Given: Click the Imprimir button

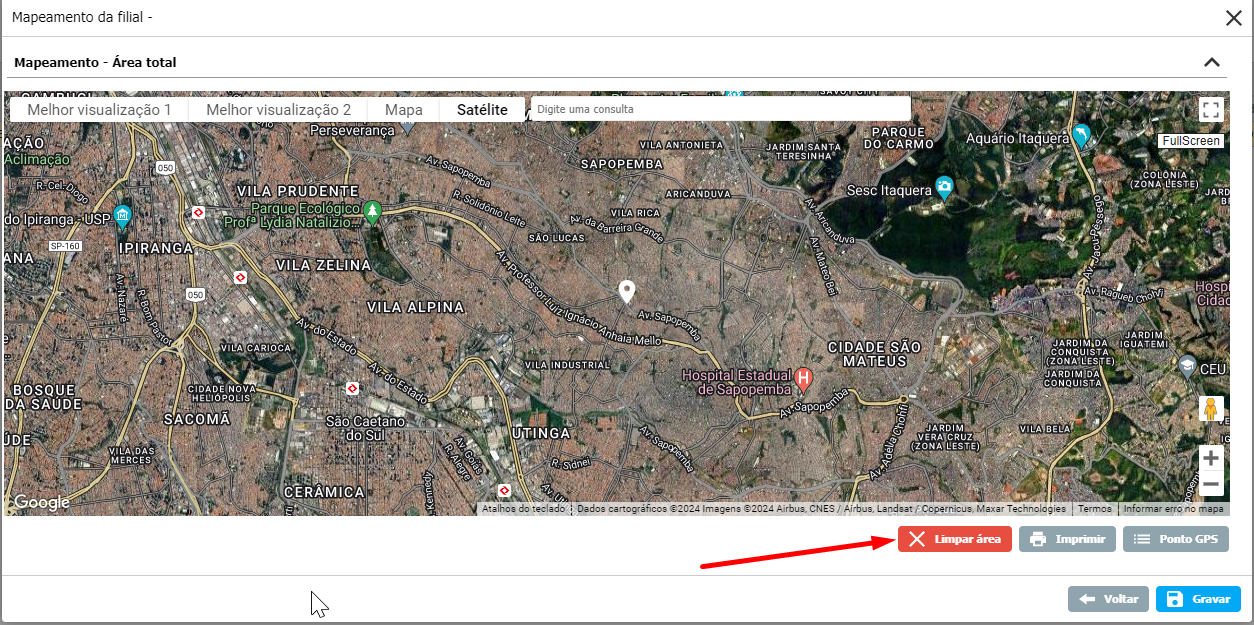Looking at the screenshot, I should (1067, 539).
